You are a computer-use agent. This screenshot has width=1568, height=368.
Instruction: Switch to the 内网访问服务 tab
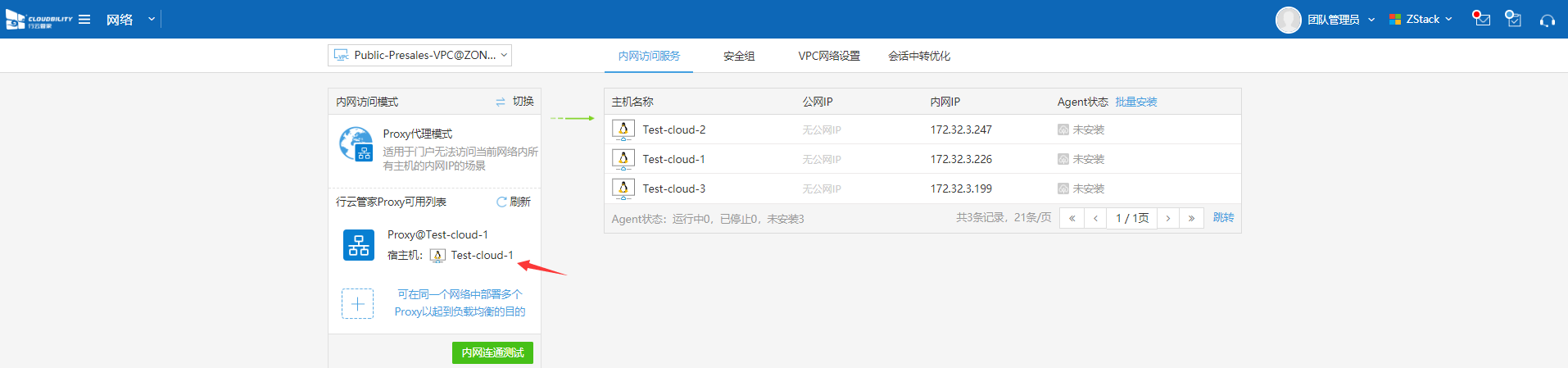tap(649, 56)
